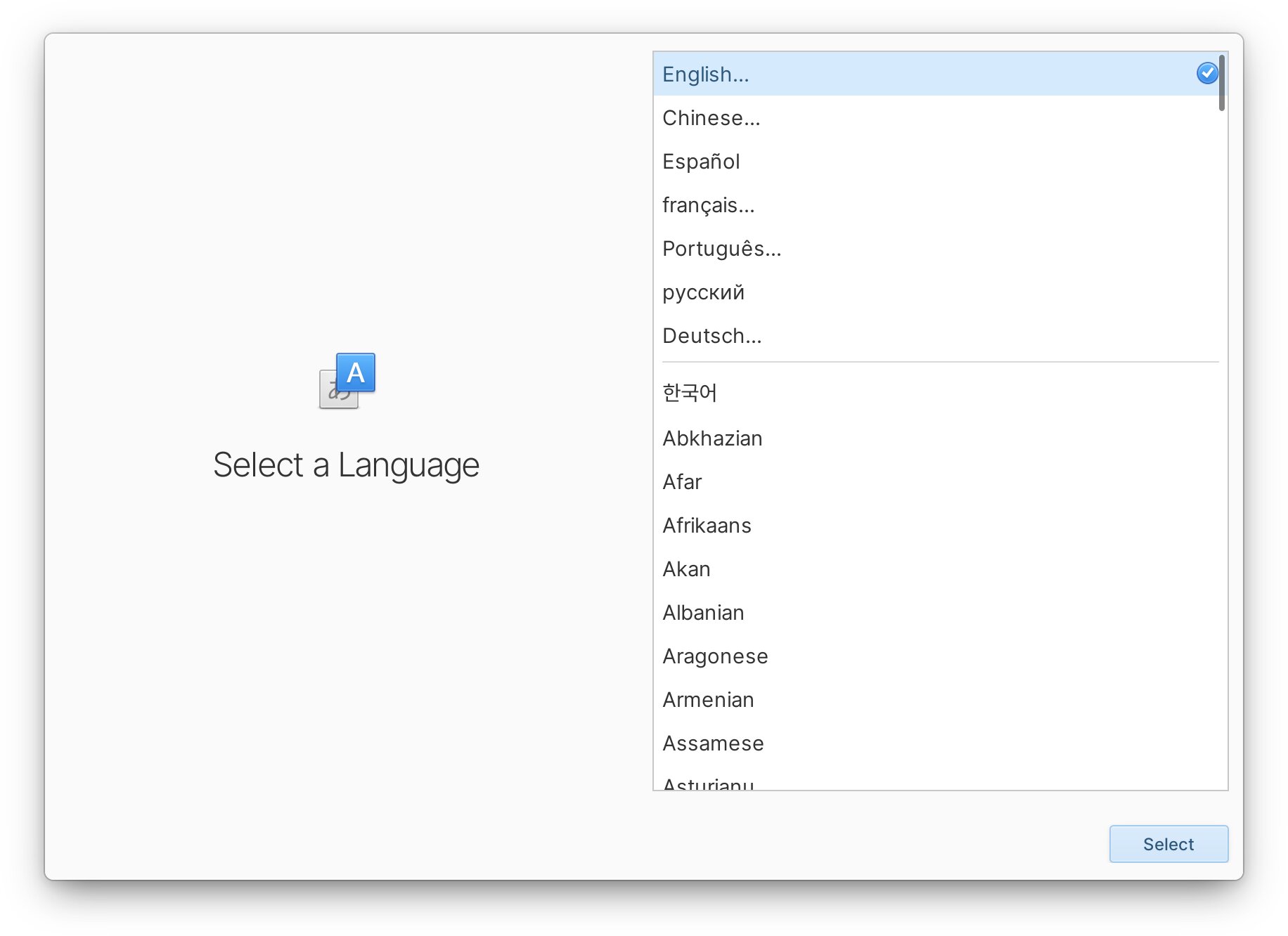Expand the français language variants
This screenshot has height=936, width=1288.
708,205
